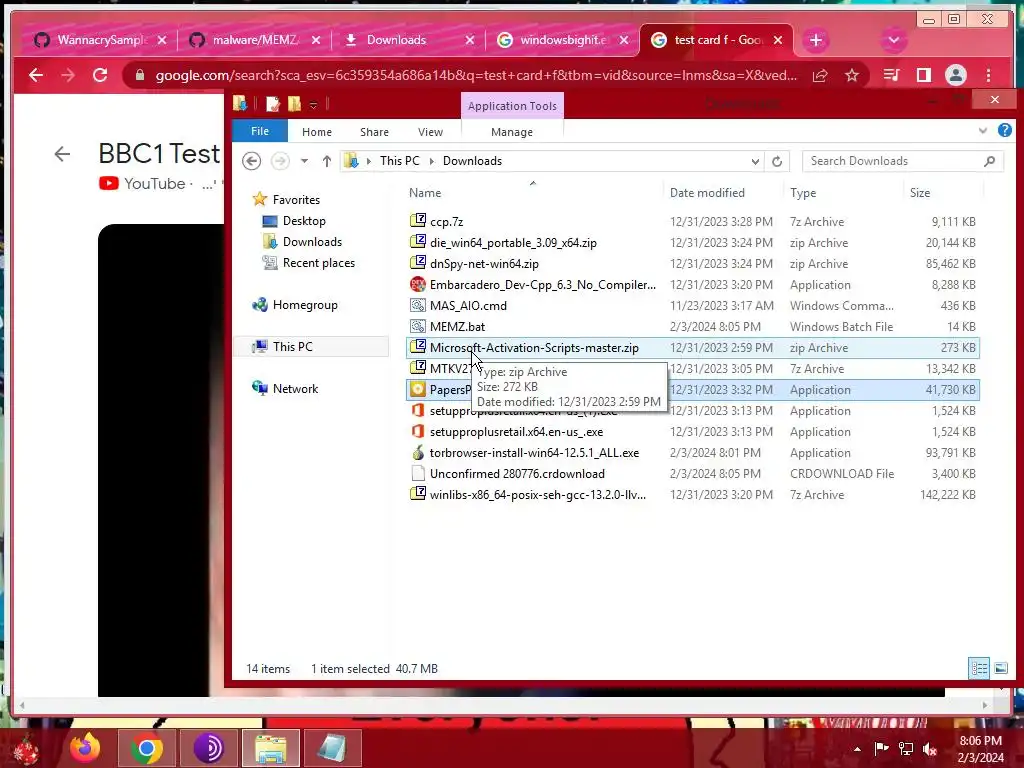Select the torbrowser-install-win64 exe icon
1024x768 pixels.
click(x=418, y=452)
